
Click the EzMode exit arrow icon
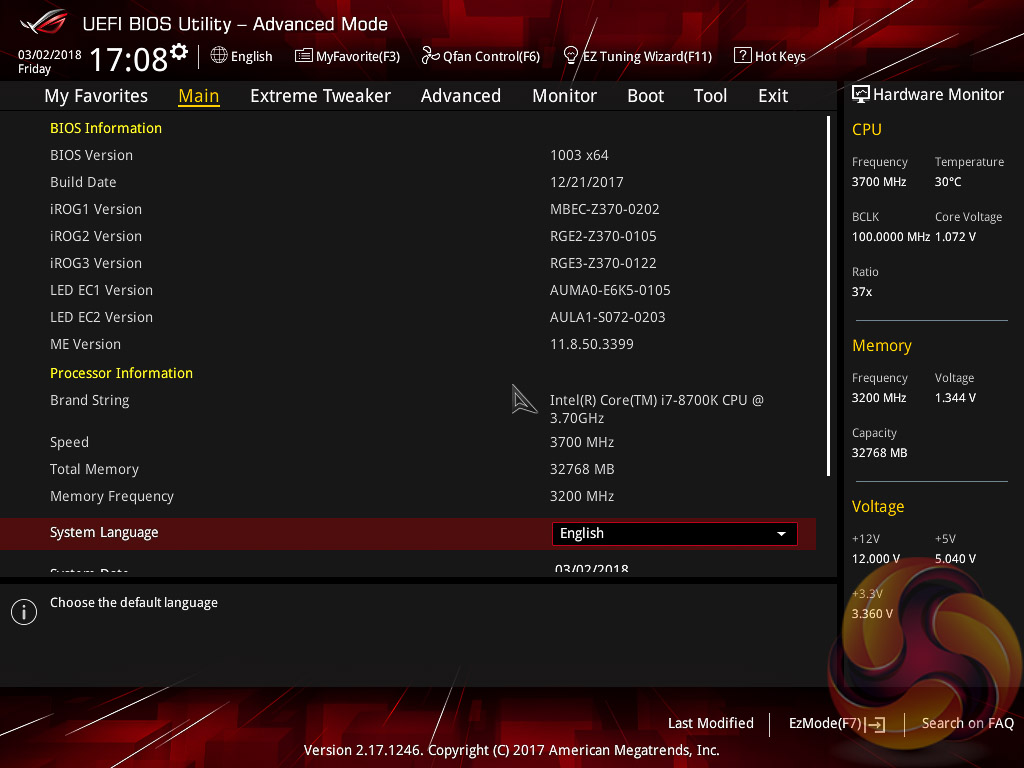tap(875, 724)
